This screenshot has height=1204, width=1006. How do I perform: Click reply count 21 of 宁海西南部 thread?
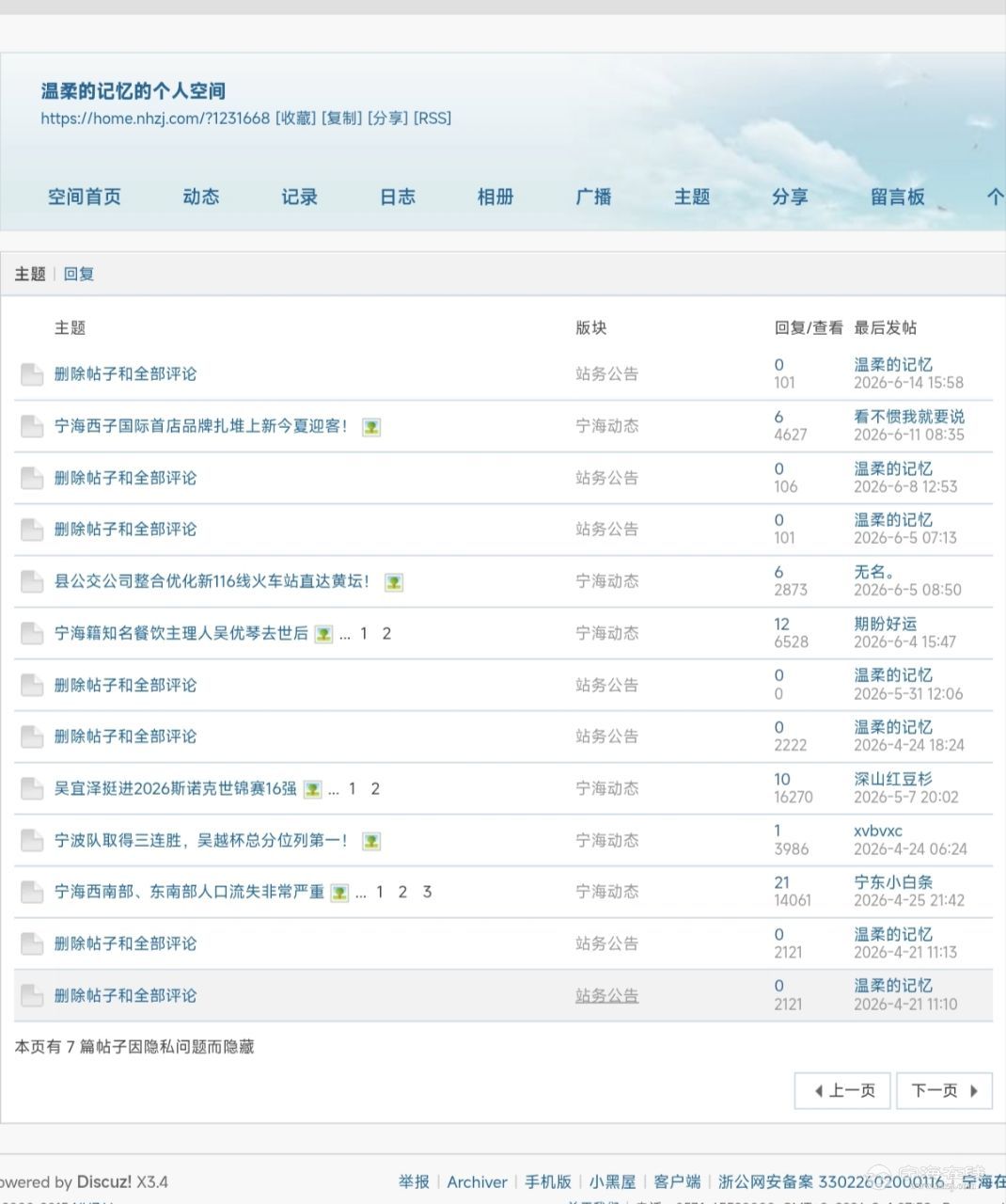782,882
